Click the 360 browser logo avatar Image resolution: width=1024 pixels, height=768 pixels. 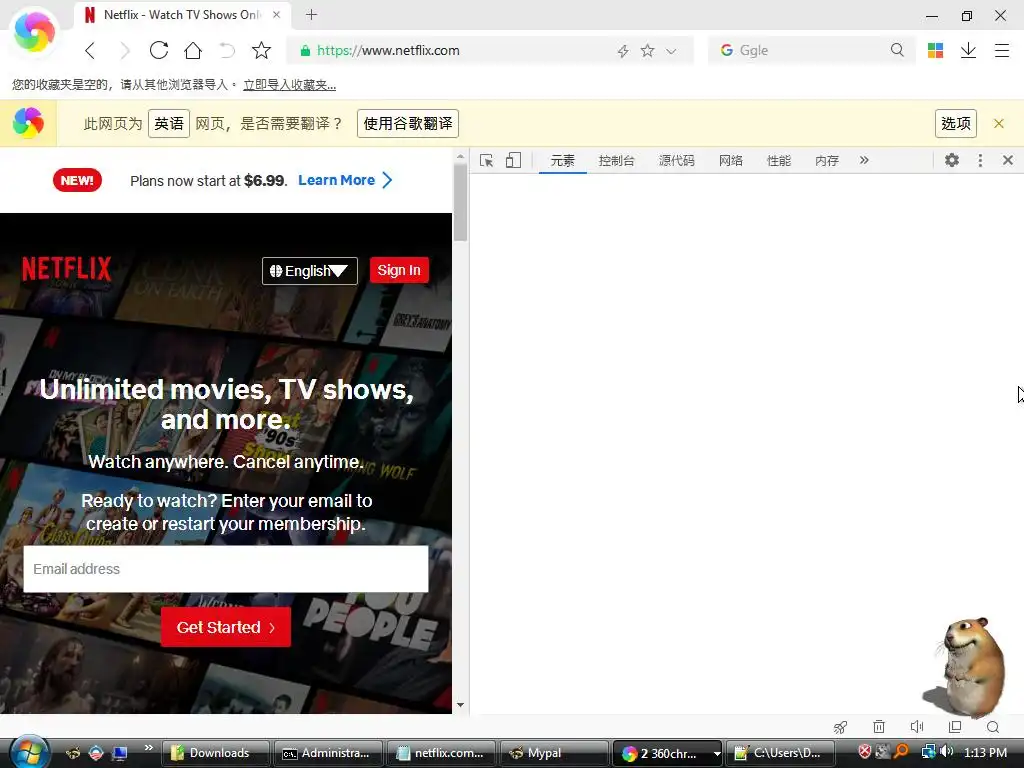pyautogui.click(x=35, y=31)
